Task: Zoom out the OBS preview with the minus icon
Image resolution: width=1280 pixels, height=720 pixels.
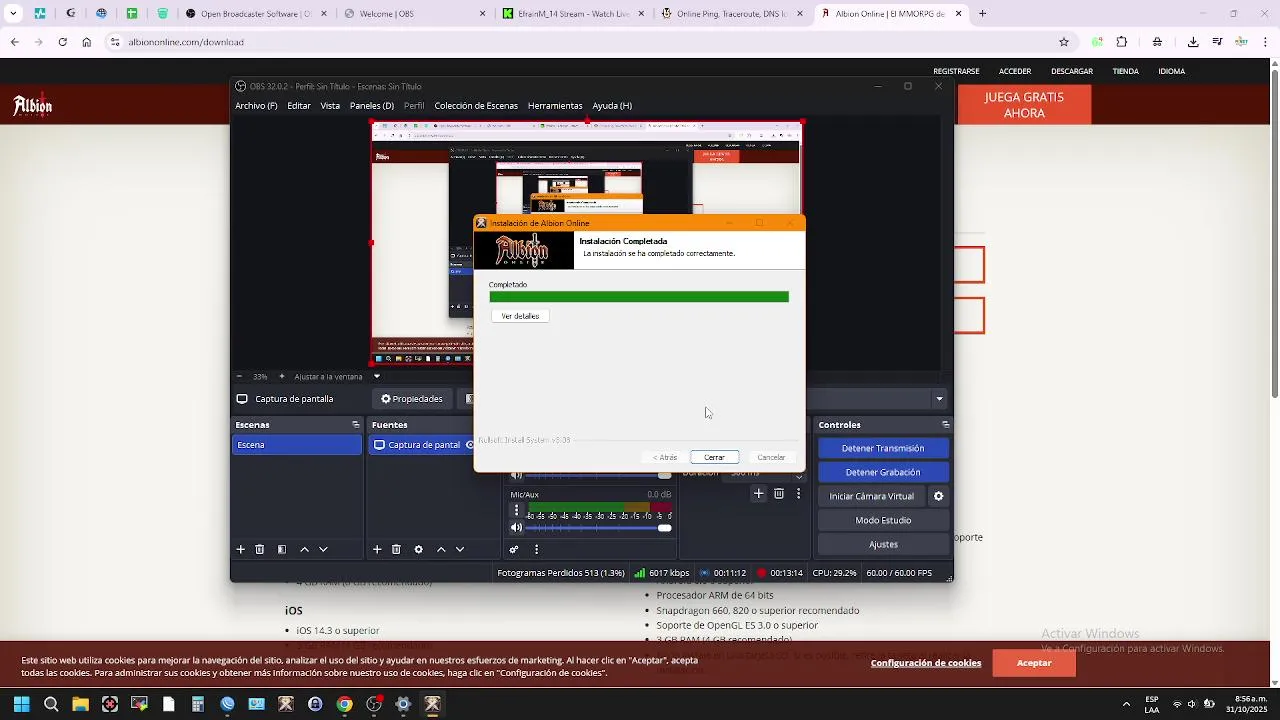Action: coord(239,376)
